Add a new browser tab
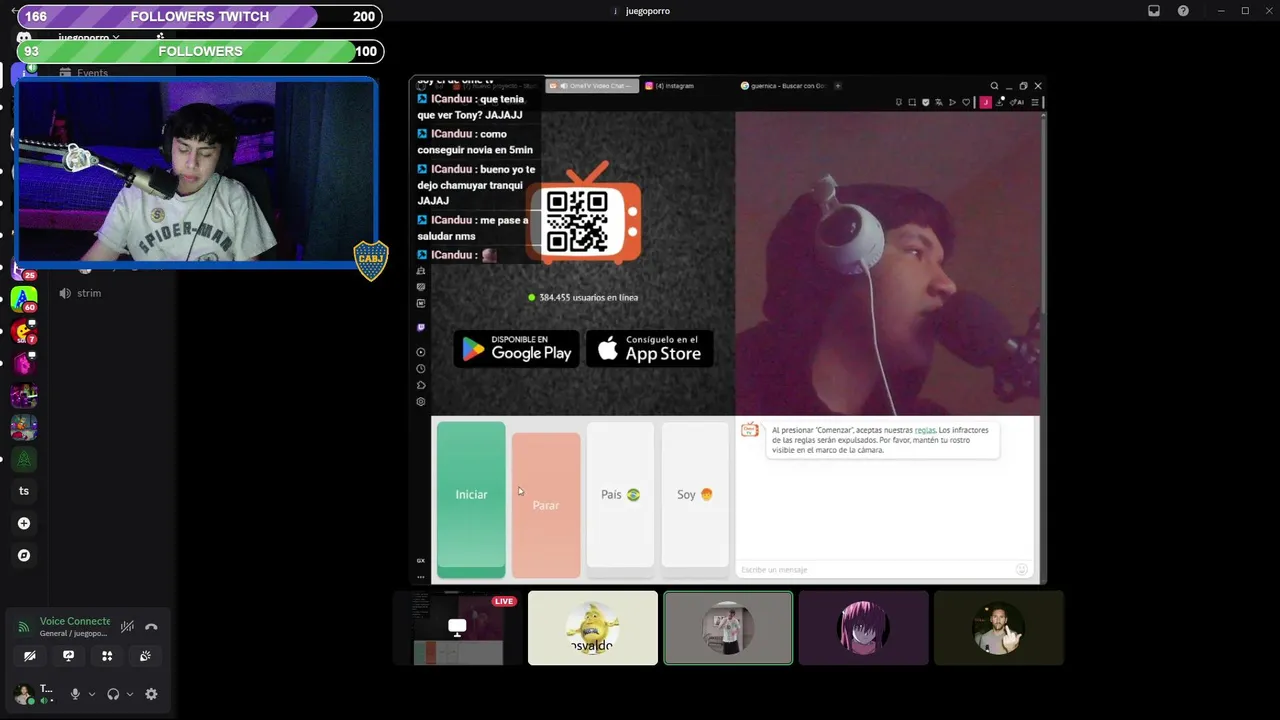The height and width of the screenshot is (720, 1280). point(838,86)
